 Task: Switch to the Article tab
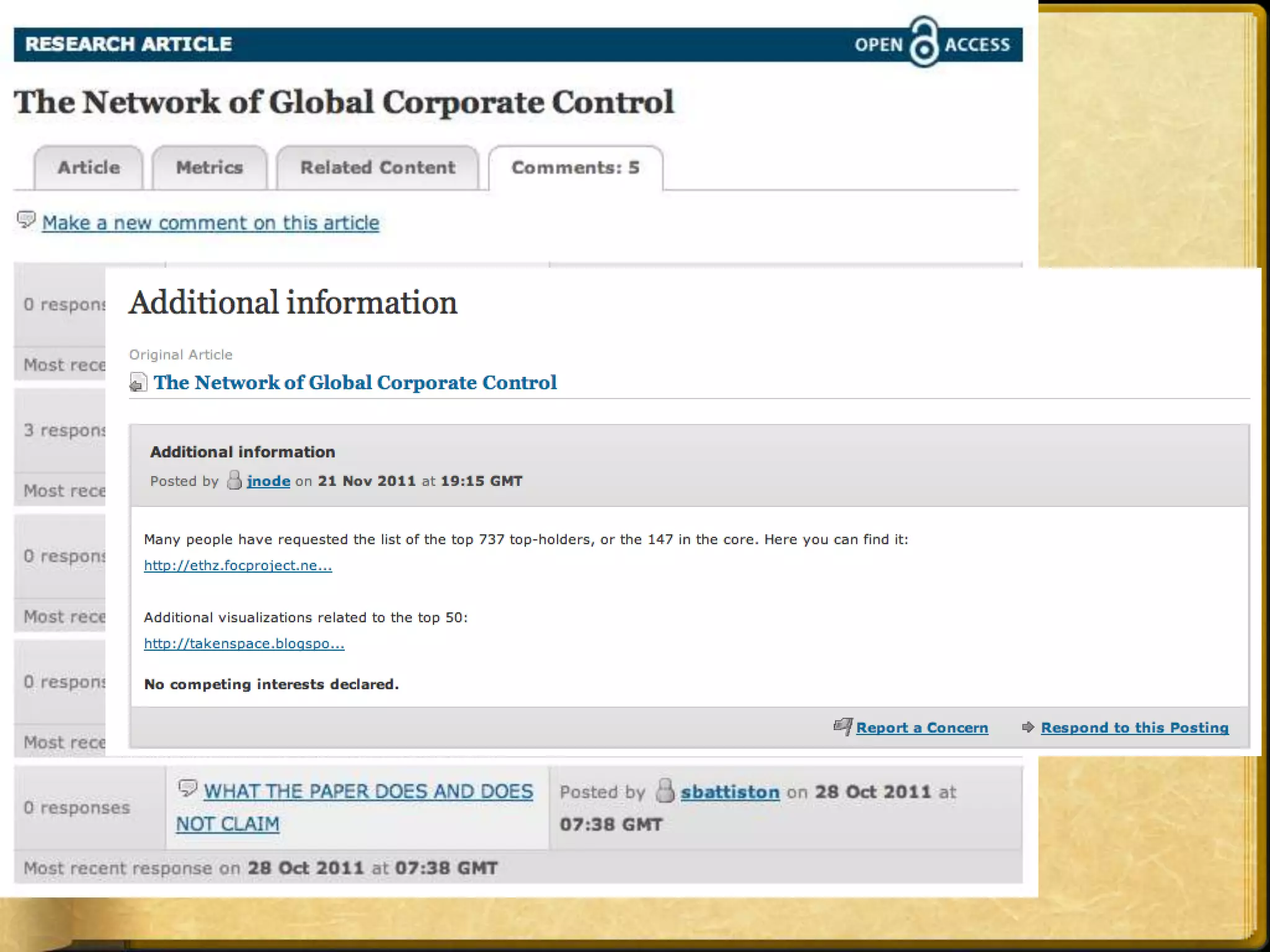pos(89,168)
